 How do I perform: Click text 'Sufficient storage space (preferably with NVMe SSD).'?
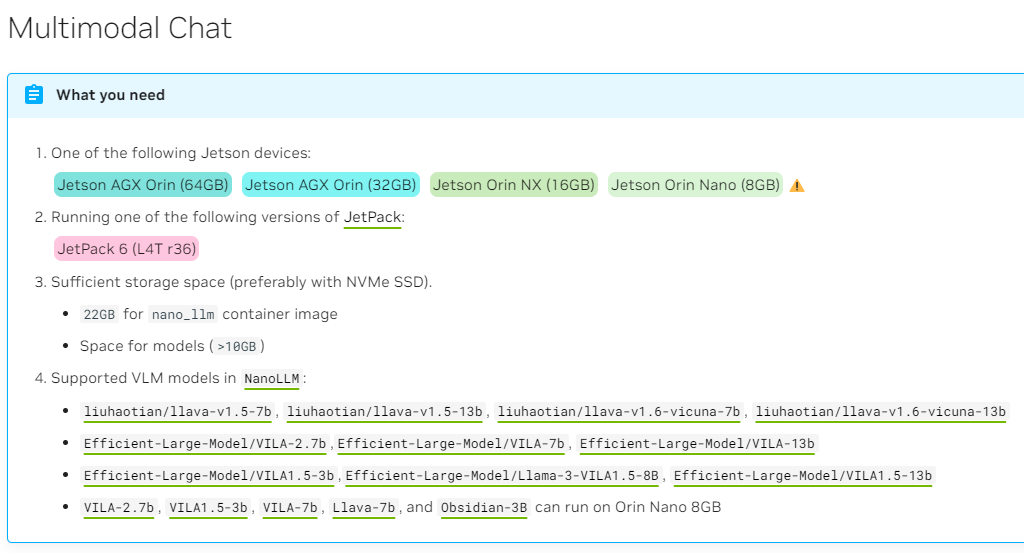(242, 282)
